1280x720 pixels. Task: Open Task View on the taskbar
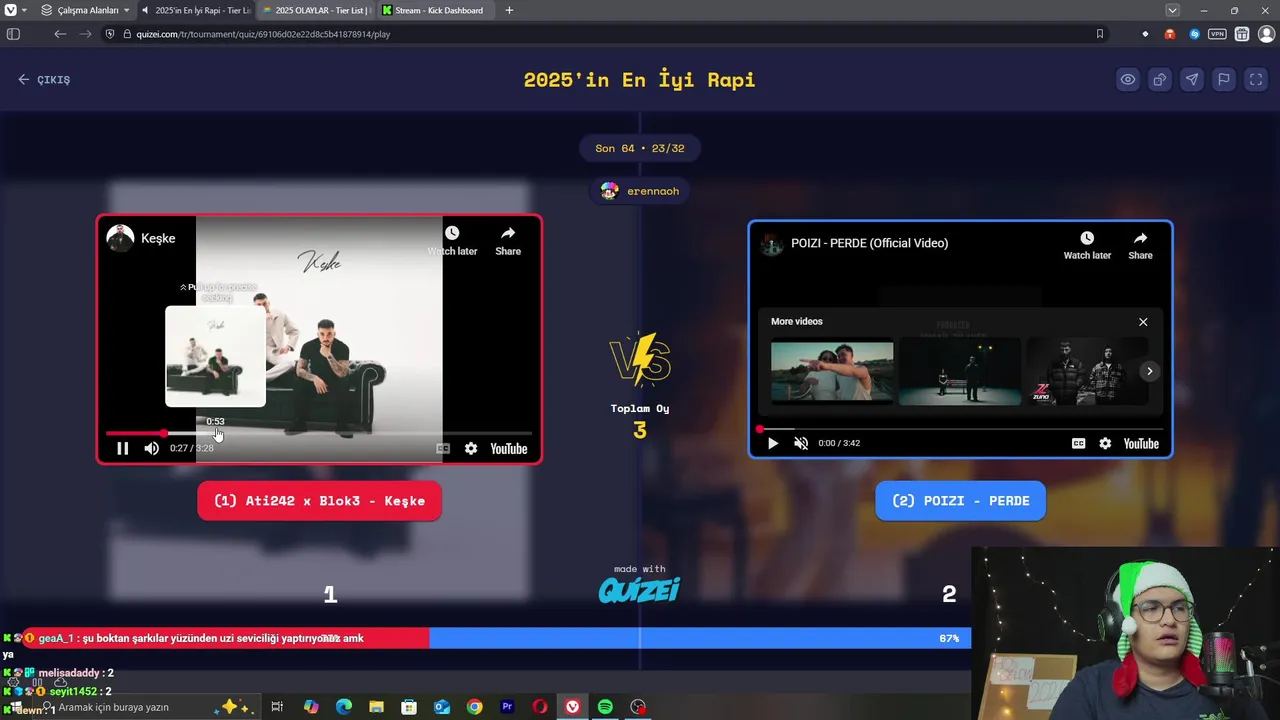(x=277, y=707)
